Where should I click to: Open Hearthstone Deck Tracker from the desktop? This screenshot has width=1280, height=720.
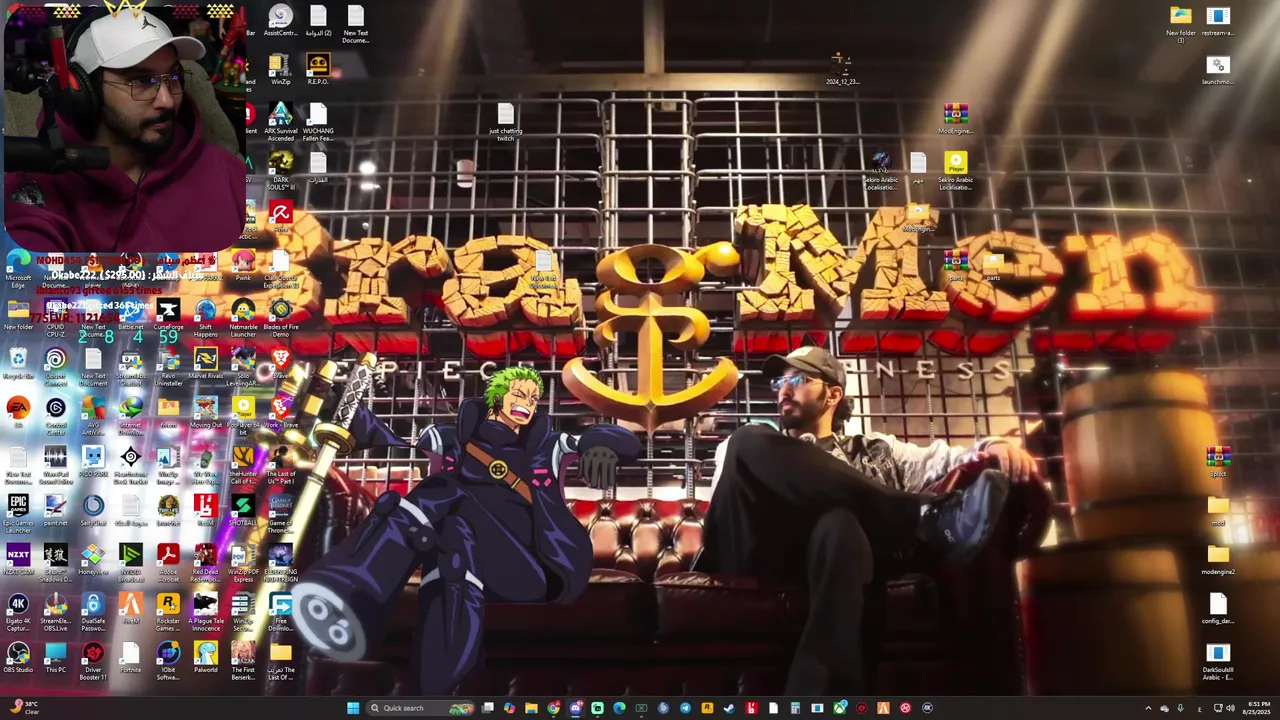click(x=131, y=462)
